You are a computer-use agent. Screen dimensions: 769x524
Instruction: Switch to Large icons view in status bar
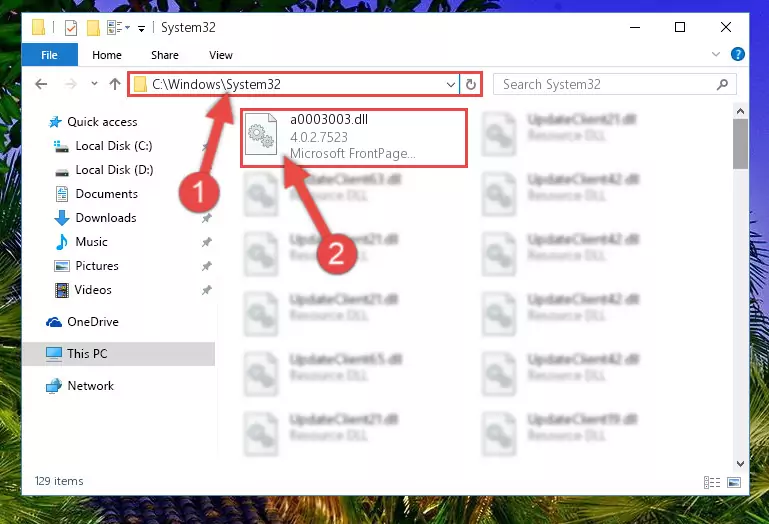734,483
